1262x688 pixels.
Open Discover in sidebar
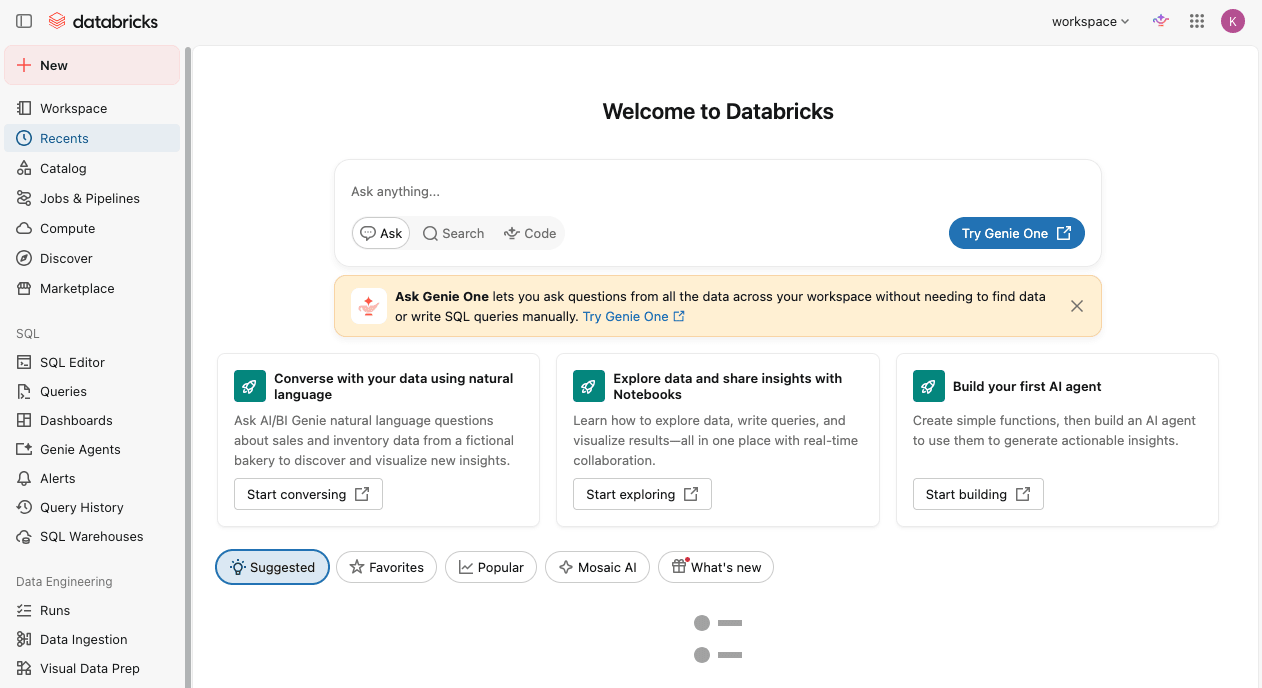92,258
